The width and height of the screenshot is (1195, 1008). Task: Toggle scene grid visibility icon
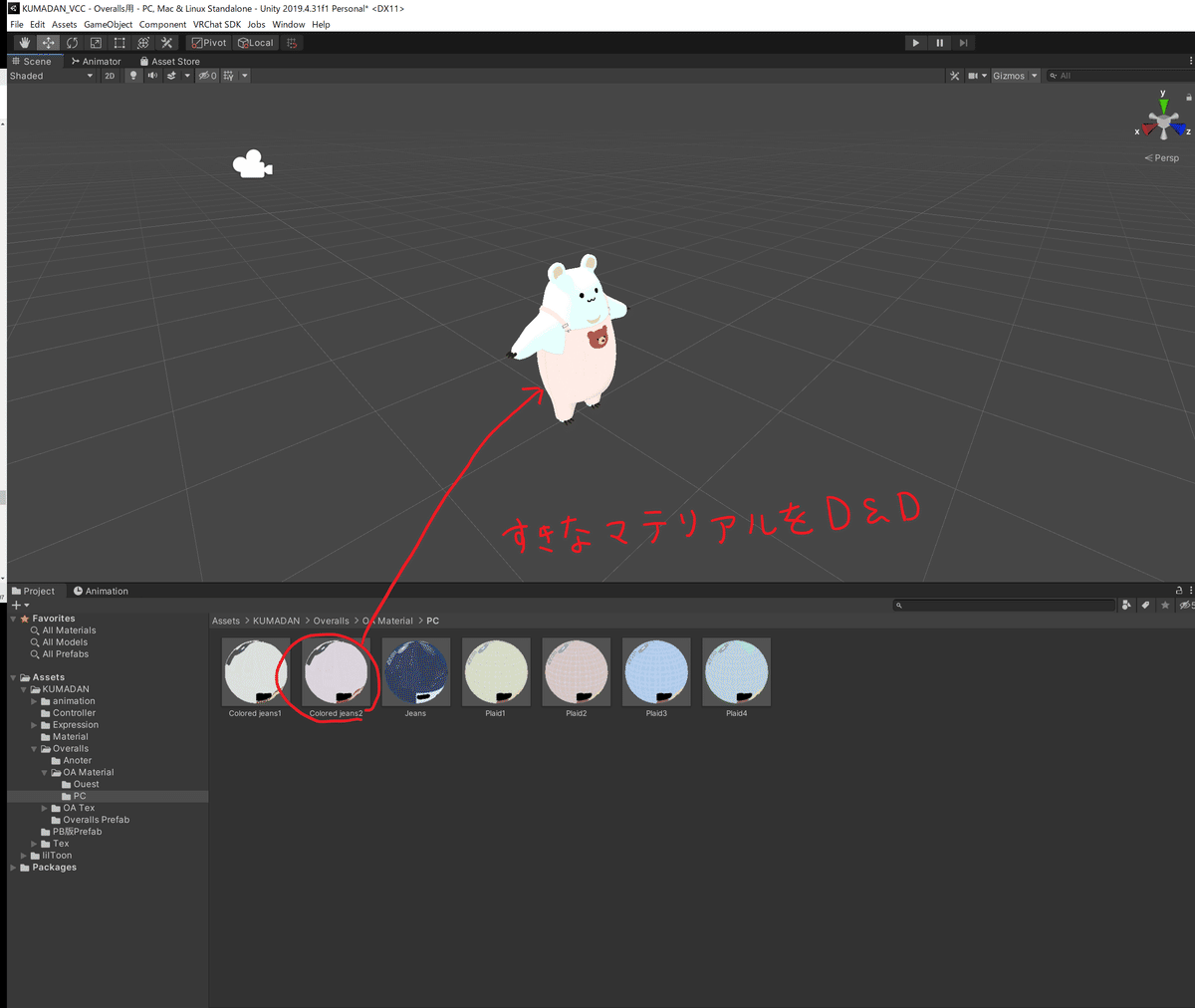pyautogui.click(x=229, y=76)
